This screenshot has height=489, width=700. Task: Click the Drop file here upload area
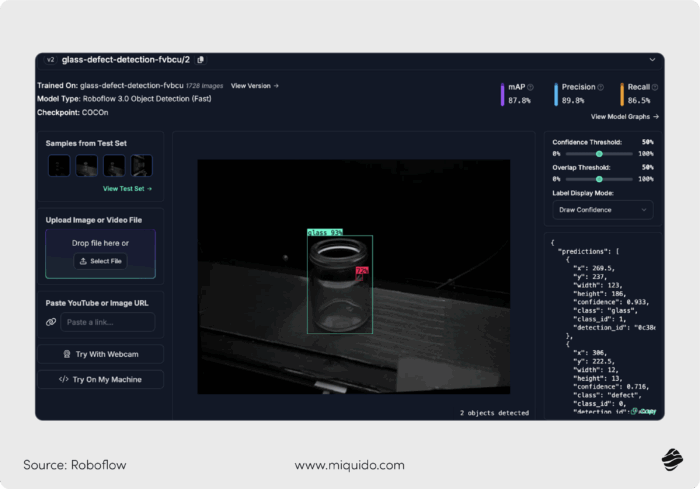point(100,254)
